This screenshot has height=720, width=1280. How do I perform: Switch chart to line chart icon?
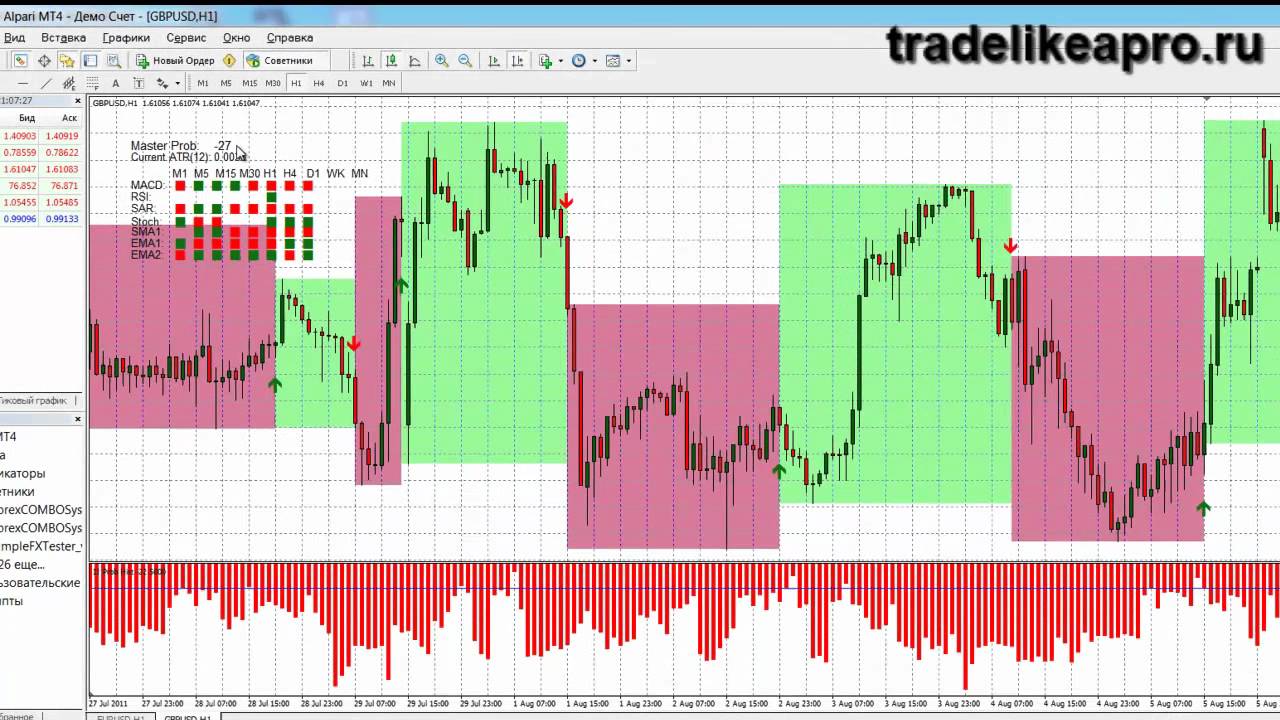click(414, 61)
